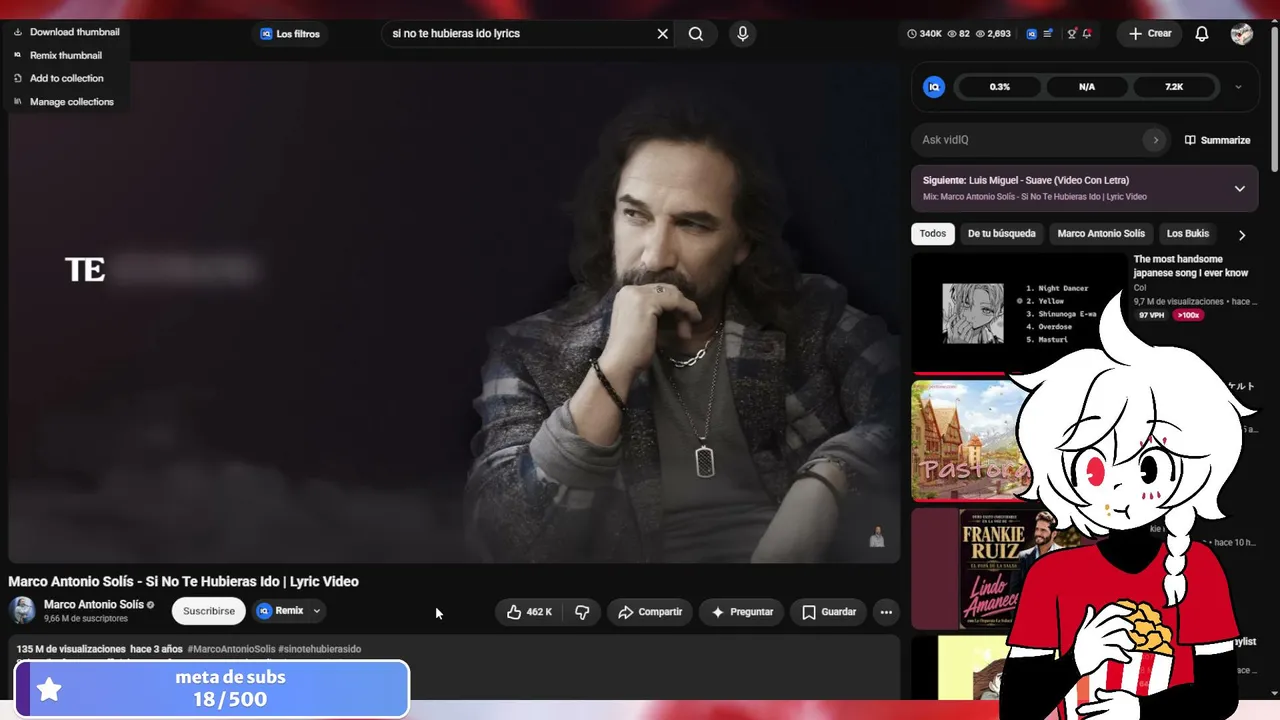Click the #MarcoAntonioSolis hashtag
The height and width of the screenshot is (720, 1280).
pos(231,649)
